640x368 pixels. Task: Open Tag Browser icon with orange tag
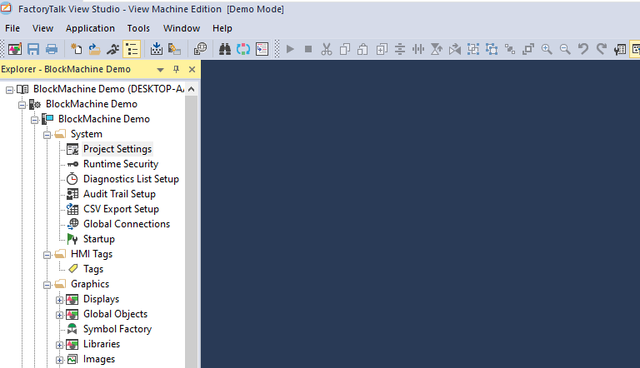pyautogui.click(x=174, y=49)
